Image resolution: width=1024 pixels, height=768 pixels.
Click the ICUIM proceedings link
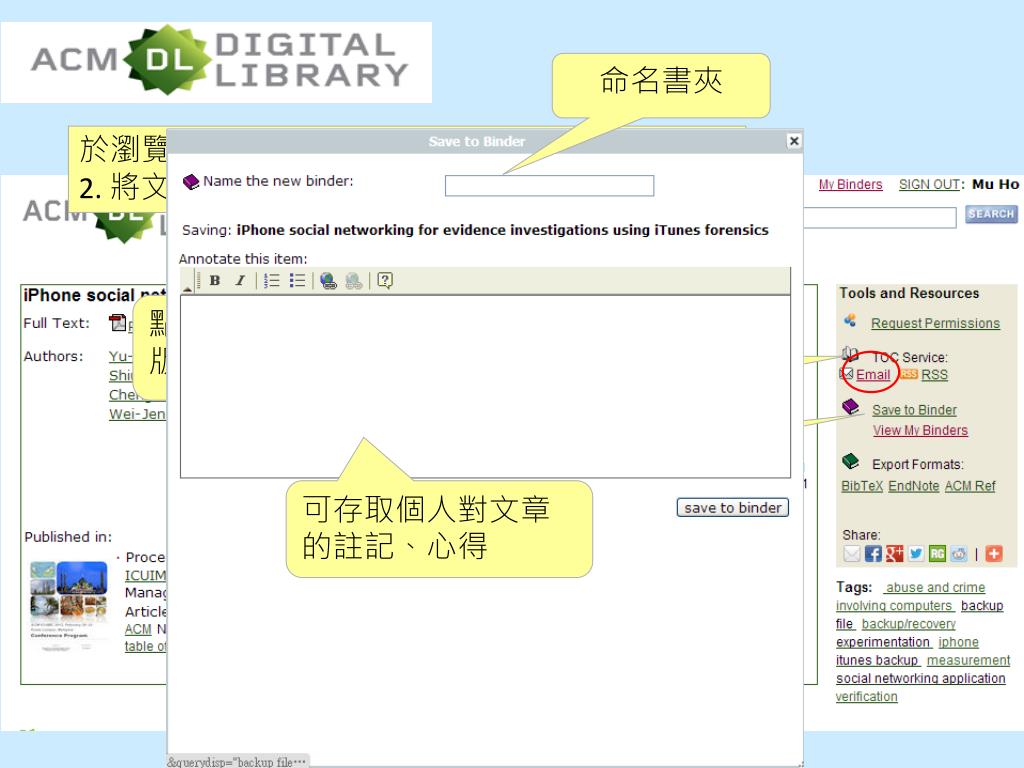tap(145, 575)
